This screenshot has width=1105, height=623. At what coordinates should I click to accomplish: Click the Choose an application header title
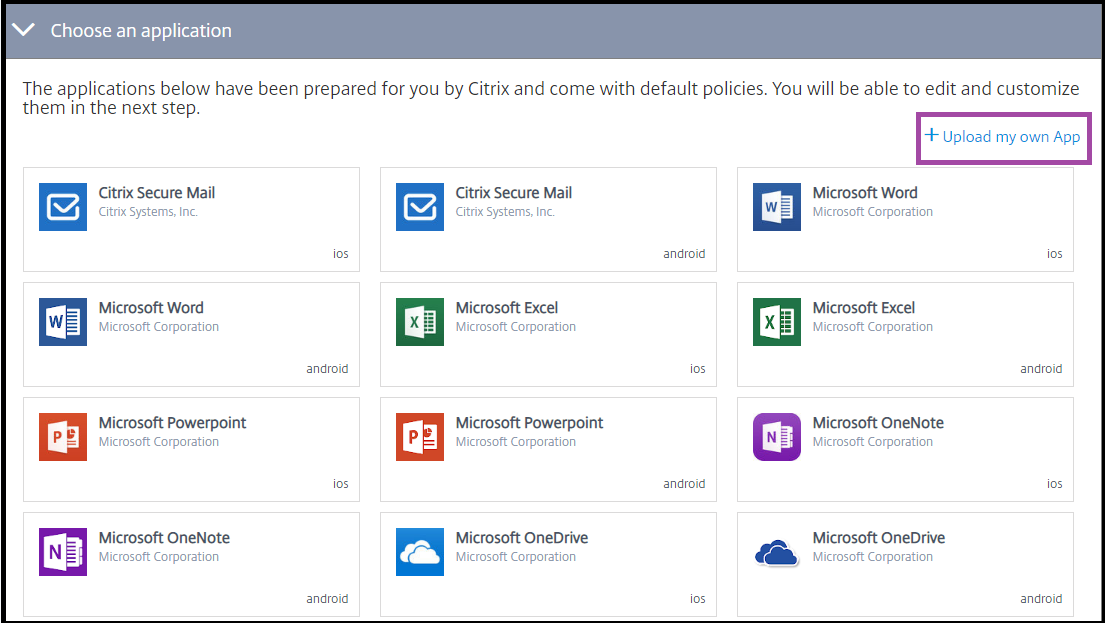pos(141,30)
